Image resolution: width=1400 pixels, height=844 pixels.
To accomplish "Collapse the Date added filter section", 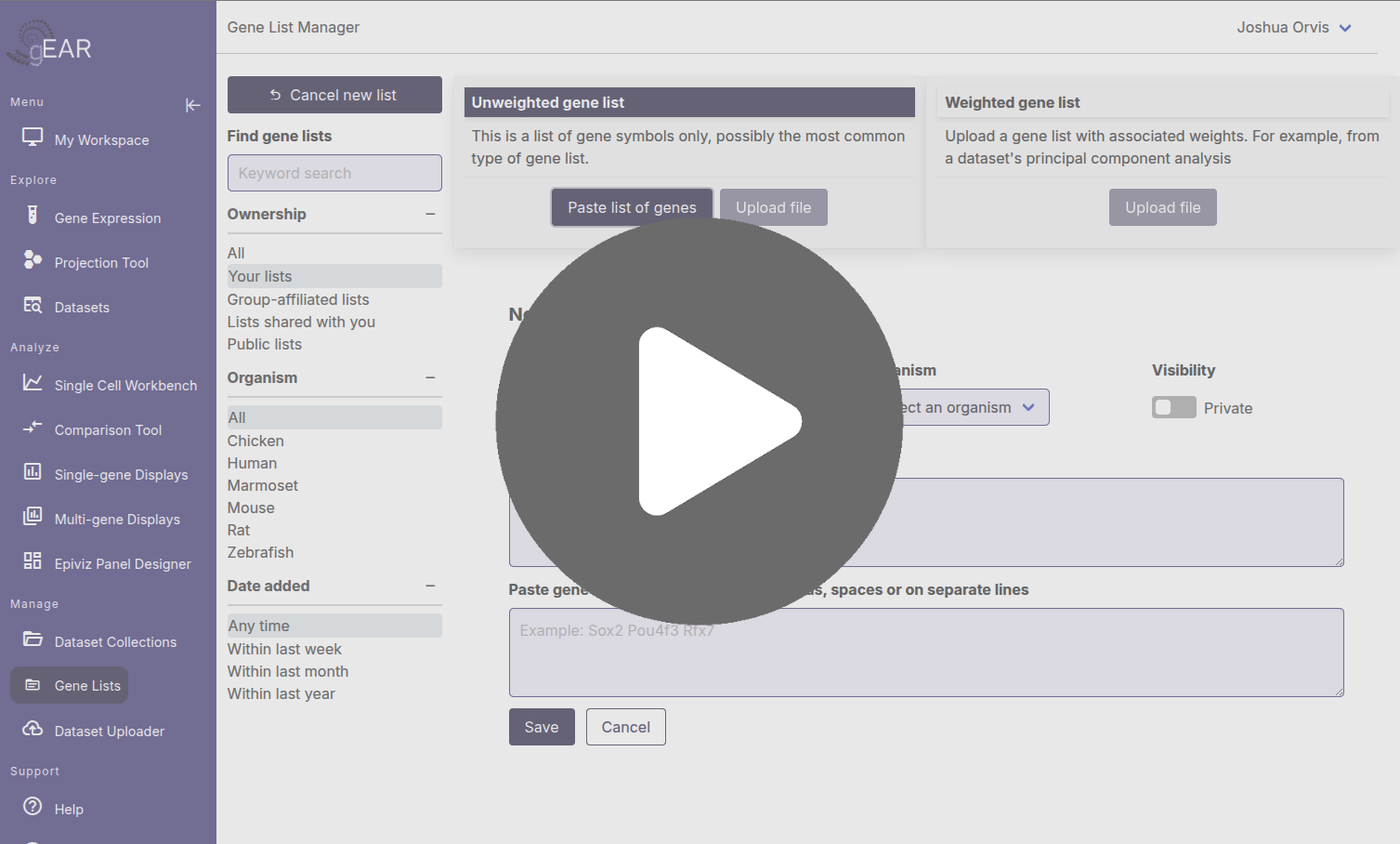I will click(430, 586).
